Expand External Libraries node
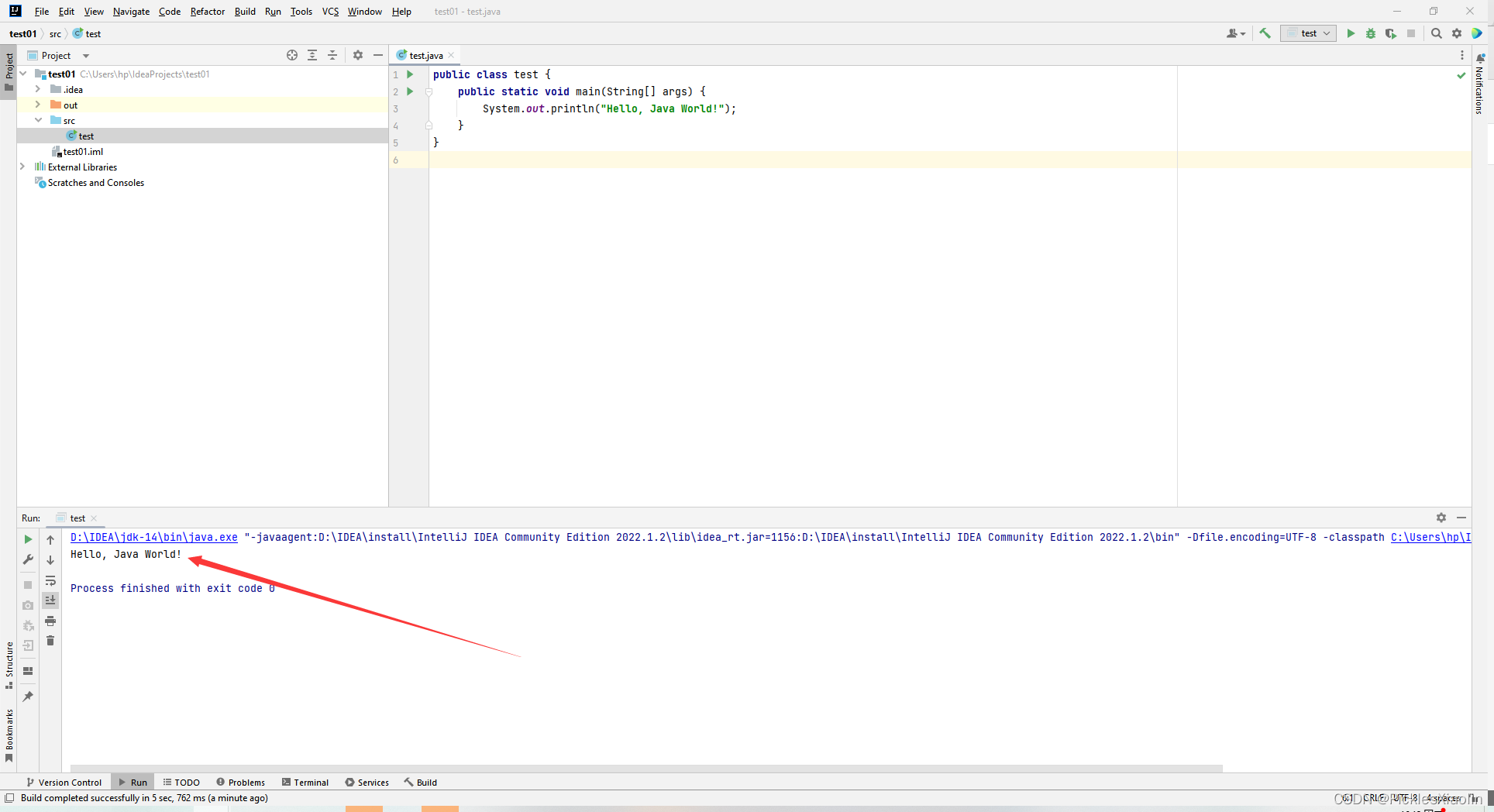Viewport: 1494px width, 812px height. point(22,167)
